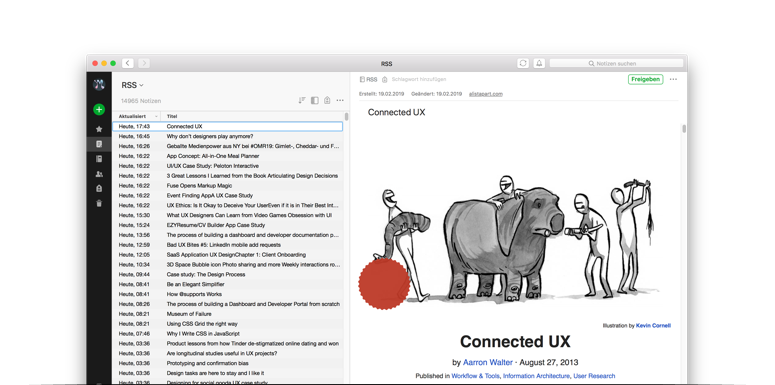Select note 3 Great Lessons I Learned
775x385 pixels.
227,176
